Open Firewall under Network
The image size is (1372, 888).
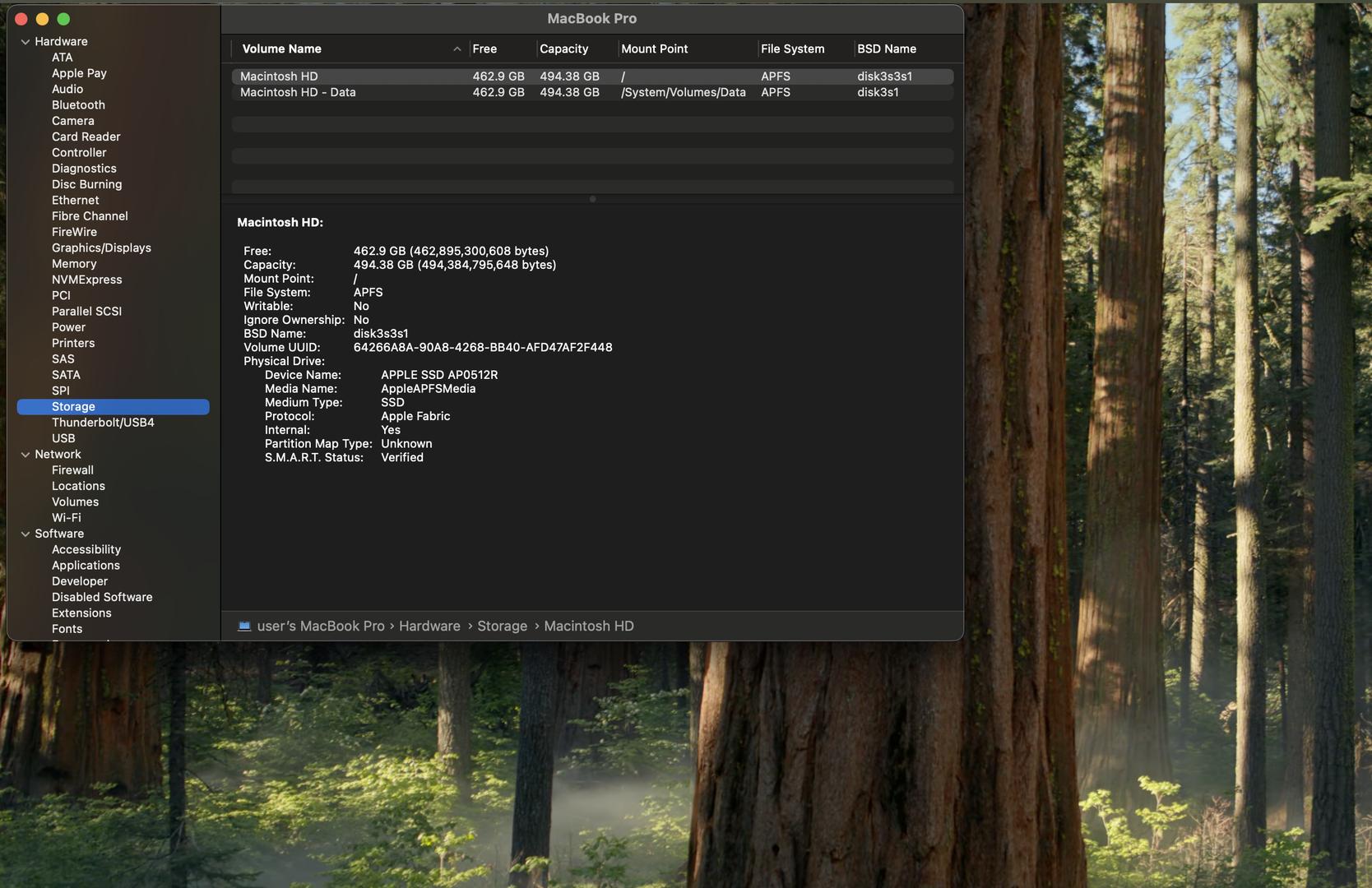point(72,470)
